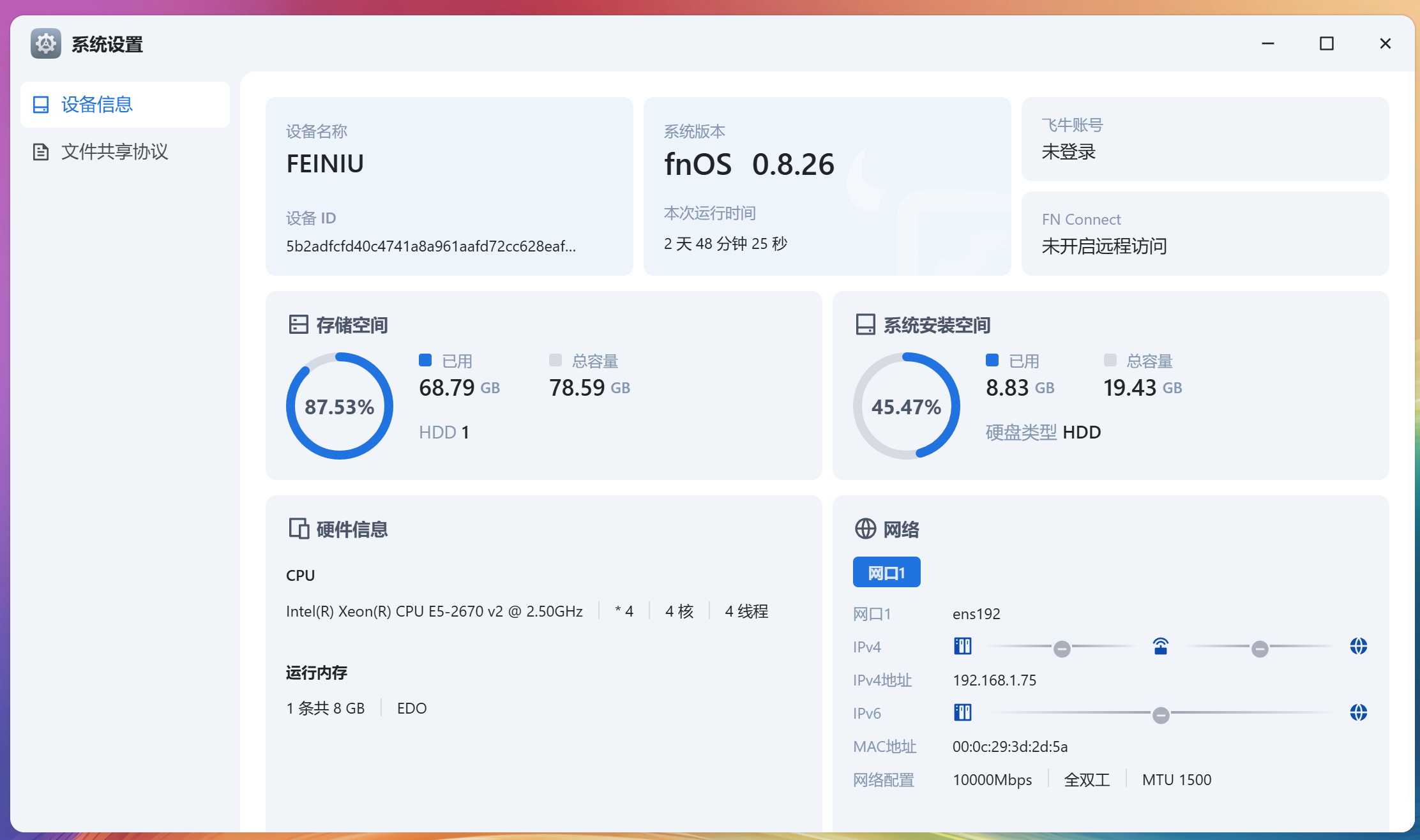This screenshot has height=840, width=1420.
Task: Click the truncated device ID text
Action: pos(430,246)
